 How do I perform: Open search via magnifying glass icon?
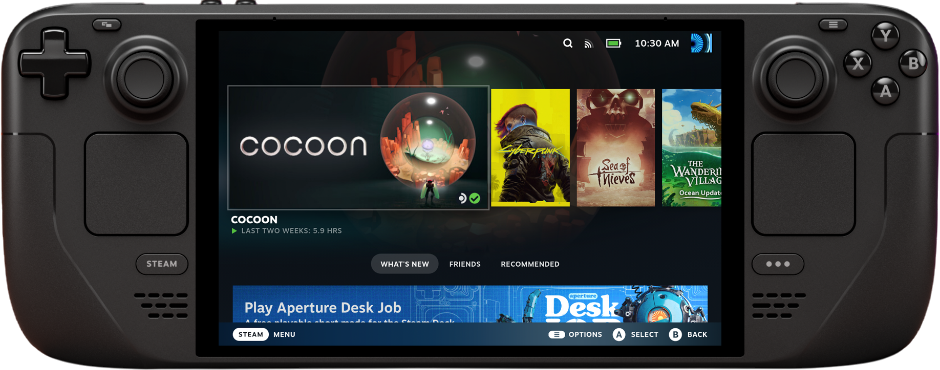[568, 43]
